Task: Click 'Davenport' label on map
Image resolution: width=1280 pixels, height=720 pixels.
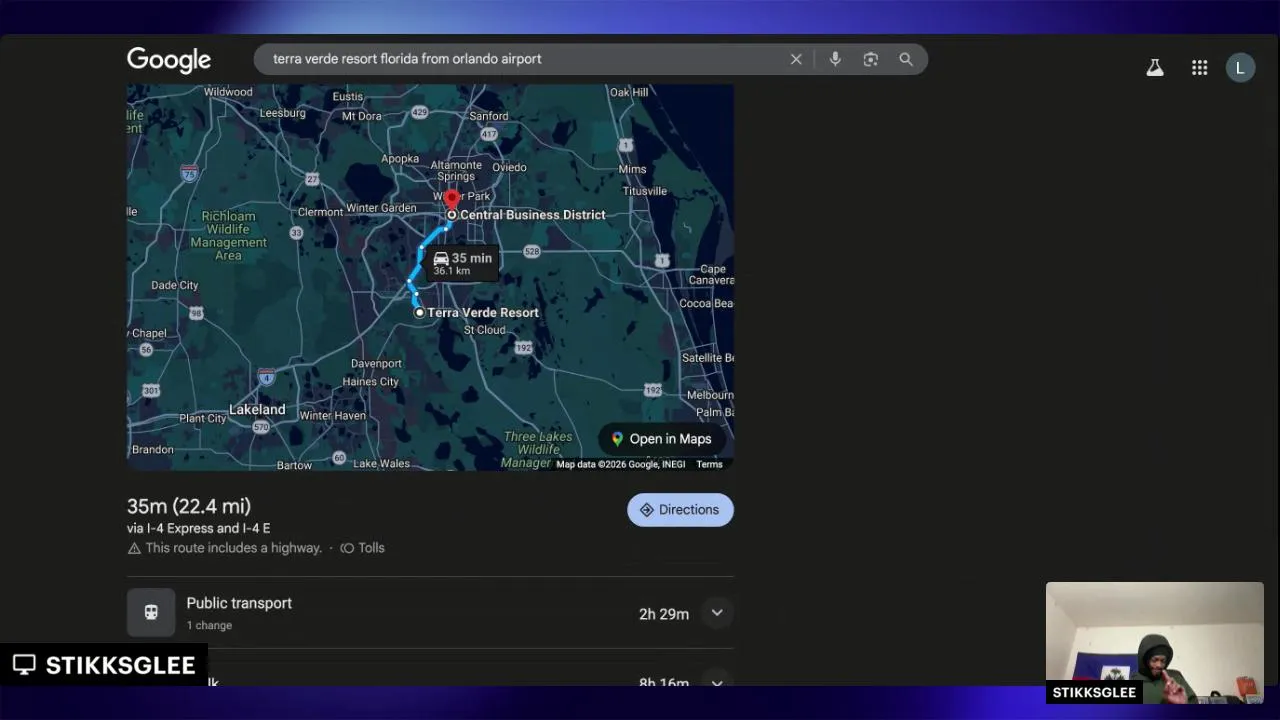Action: 376,364
